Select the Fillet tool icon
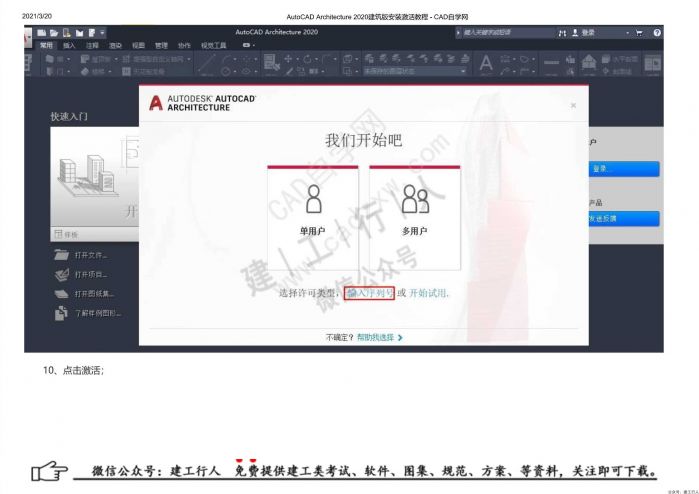Image resolution: width=699 pixels, height=494 pixels. tap(326, 59)
